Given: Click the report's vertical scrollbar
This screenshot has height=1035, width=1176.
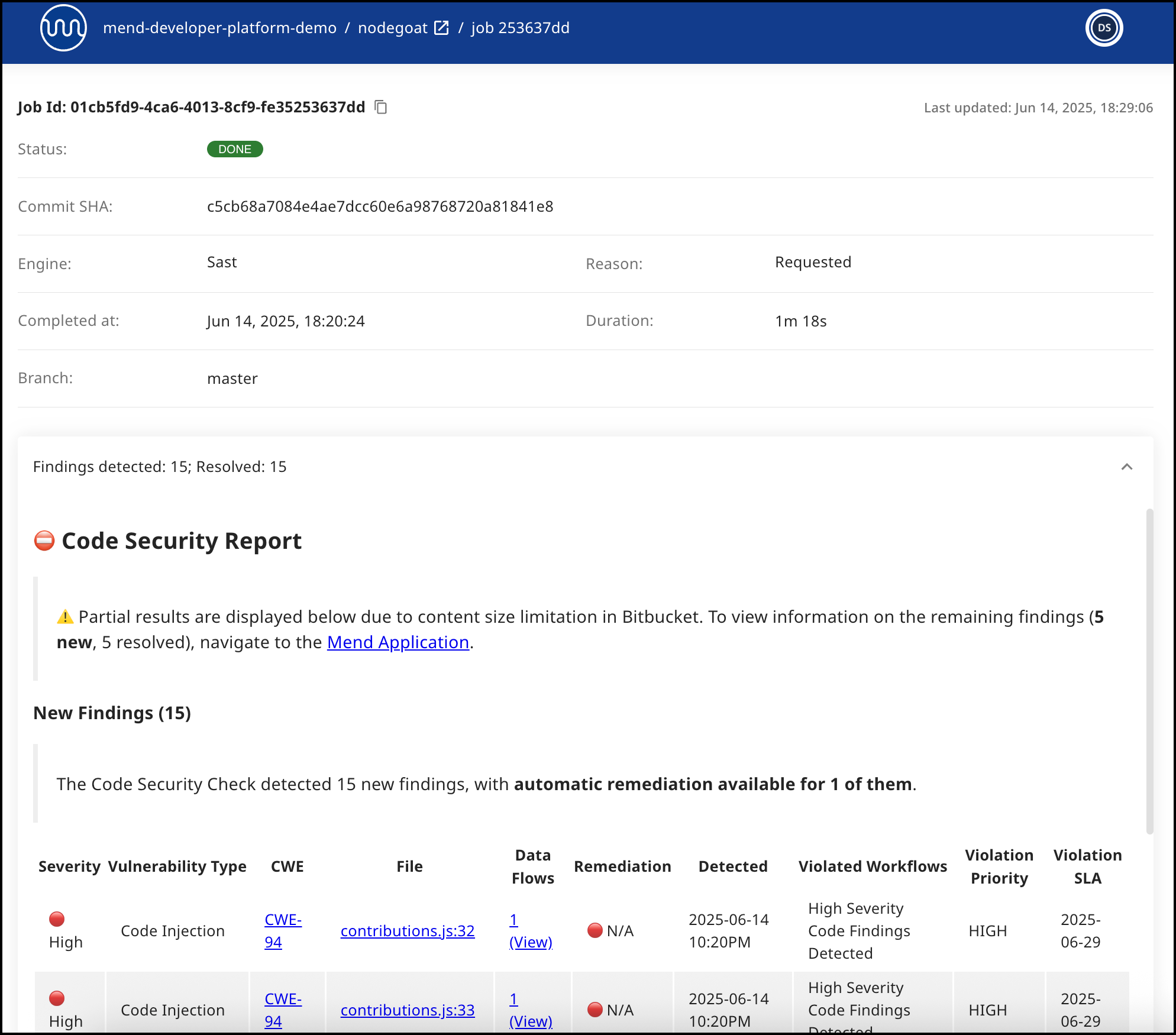Looking at the screenshot, I should 1149,671.
